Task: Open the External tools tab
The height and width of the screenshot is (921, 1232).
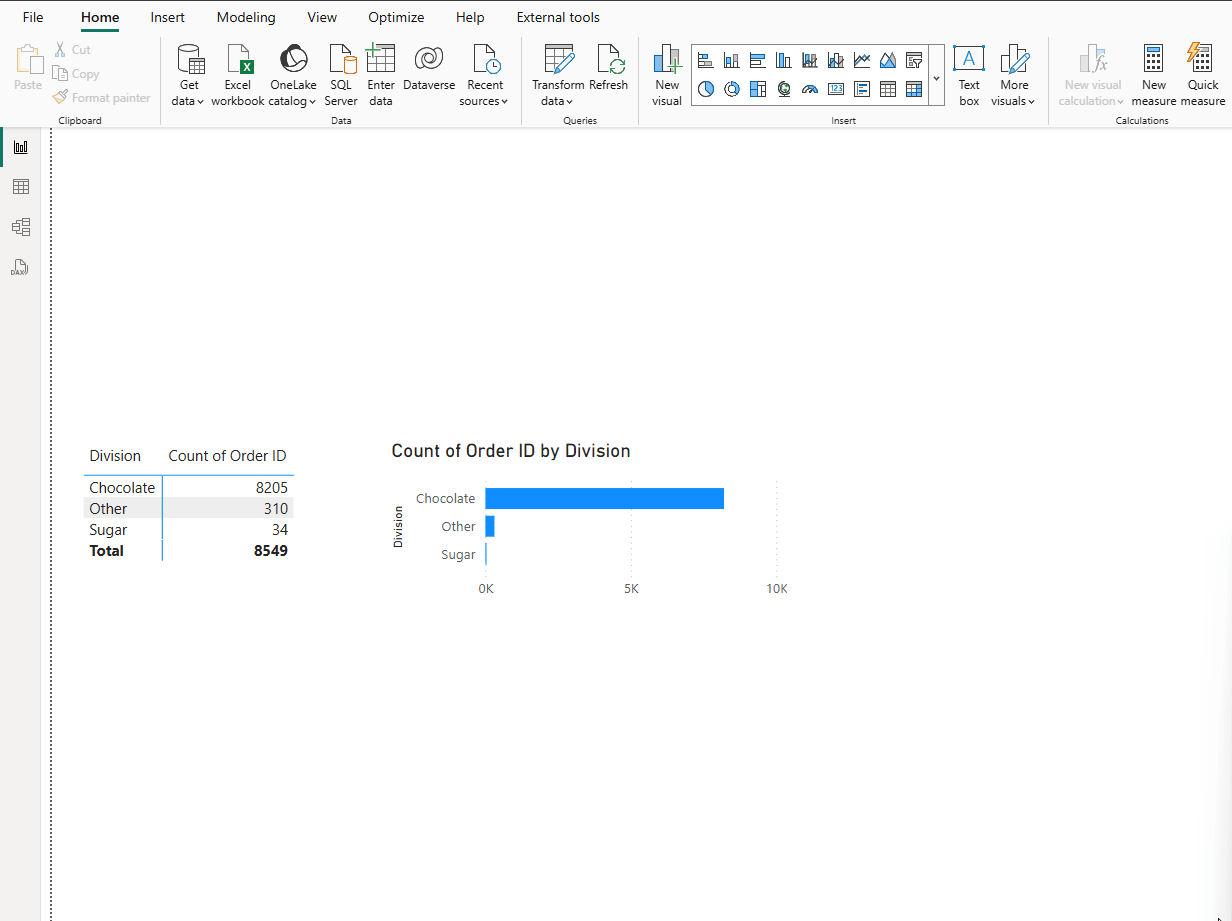Action: [x=558, y=17]
